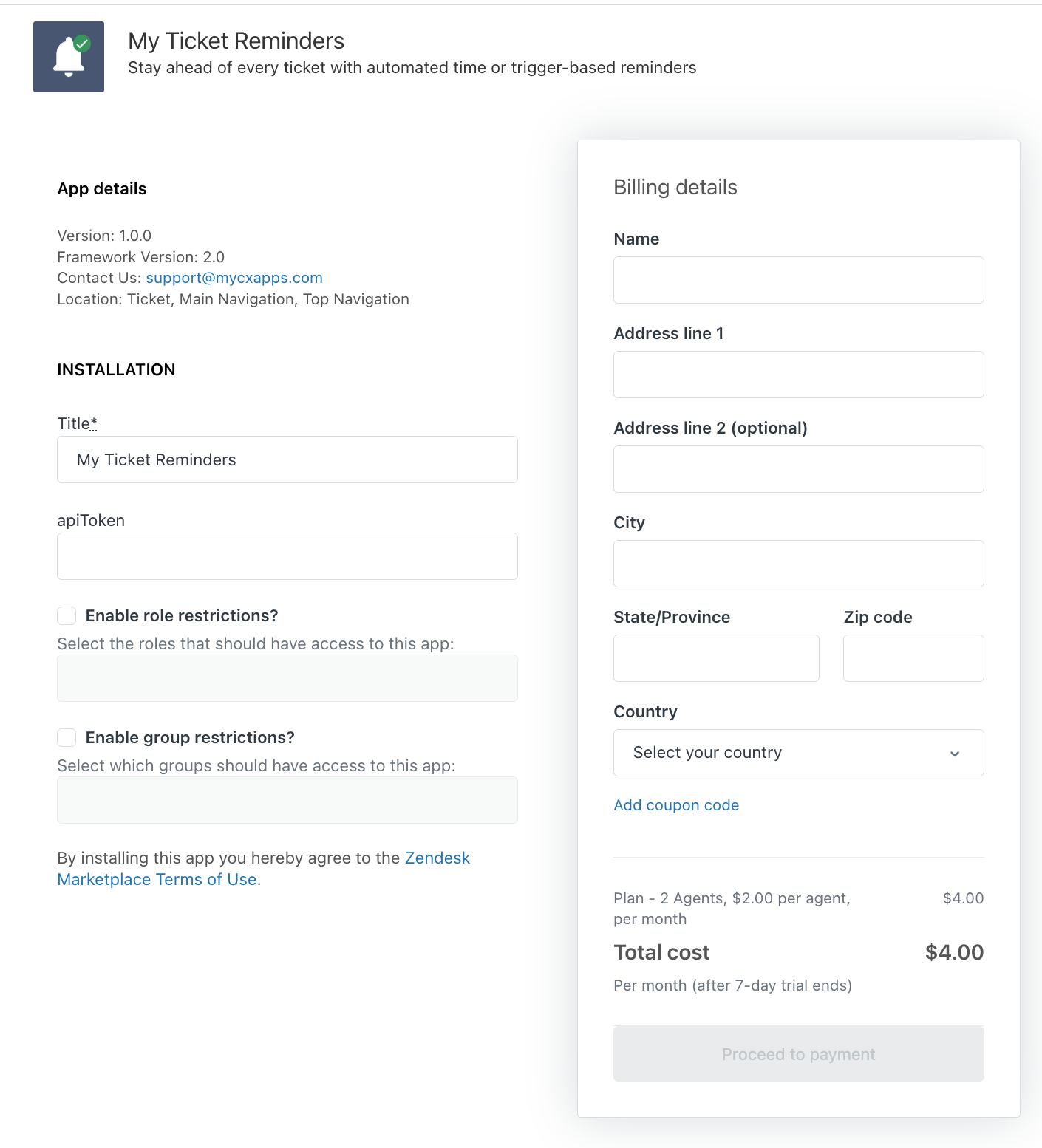1042x1148 pixels.
Task: Enable role restrictions checkbox
Action: (67, 616)
